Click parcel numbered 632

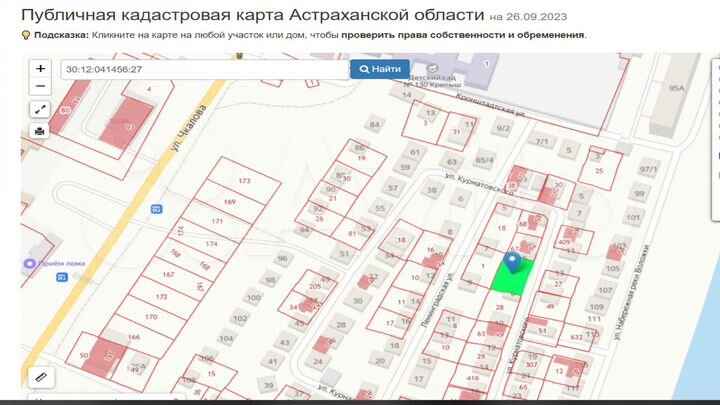pyautogui.click(x=576, y=337)
